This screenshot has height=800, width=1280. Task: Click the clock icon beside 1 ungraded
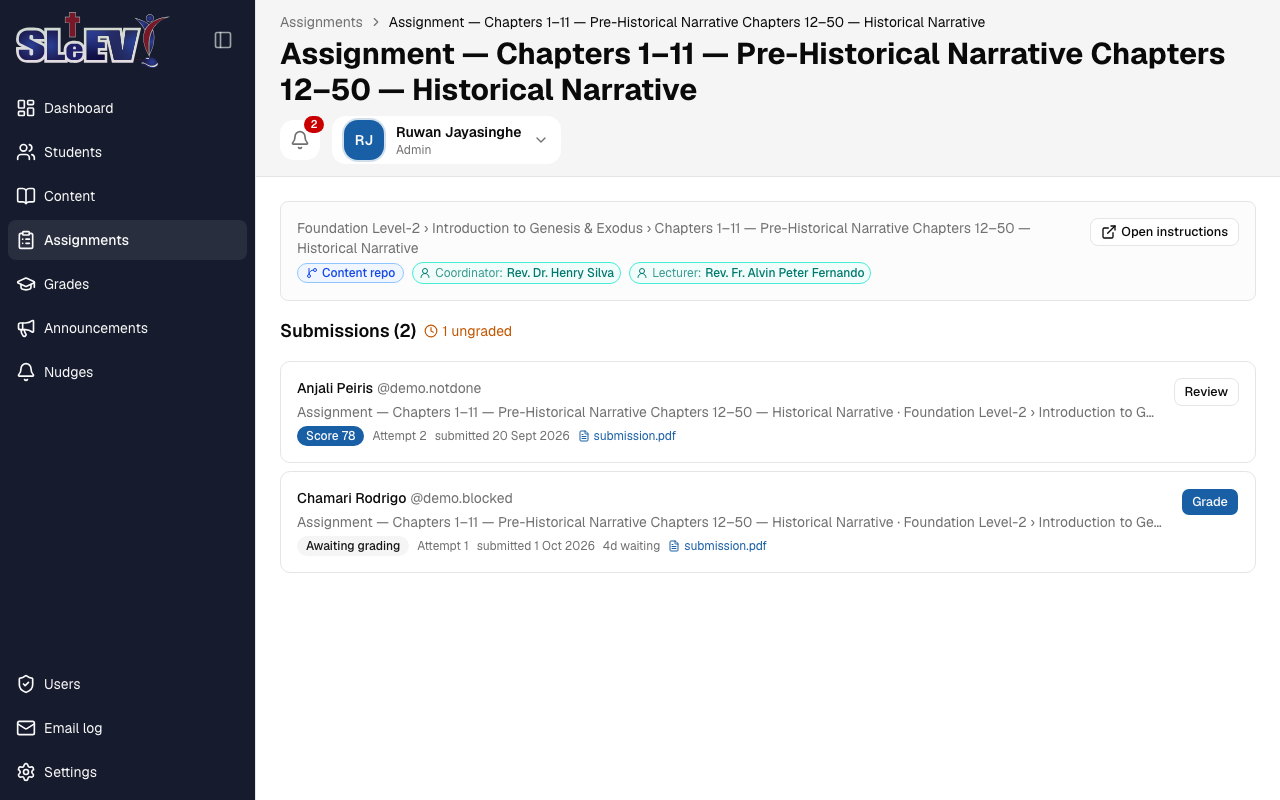tap(431, 331)
